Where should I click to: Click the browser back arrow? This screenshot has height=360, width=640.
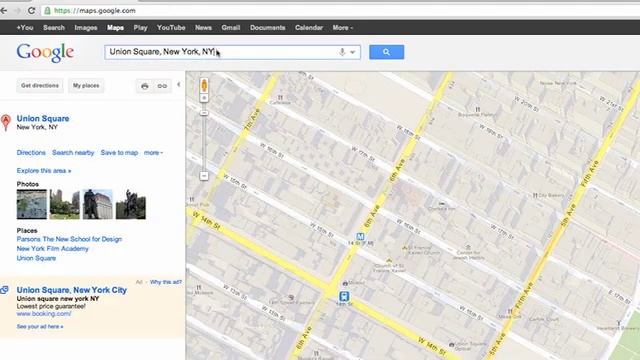click(4, 11)
